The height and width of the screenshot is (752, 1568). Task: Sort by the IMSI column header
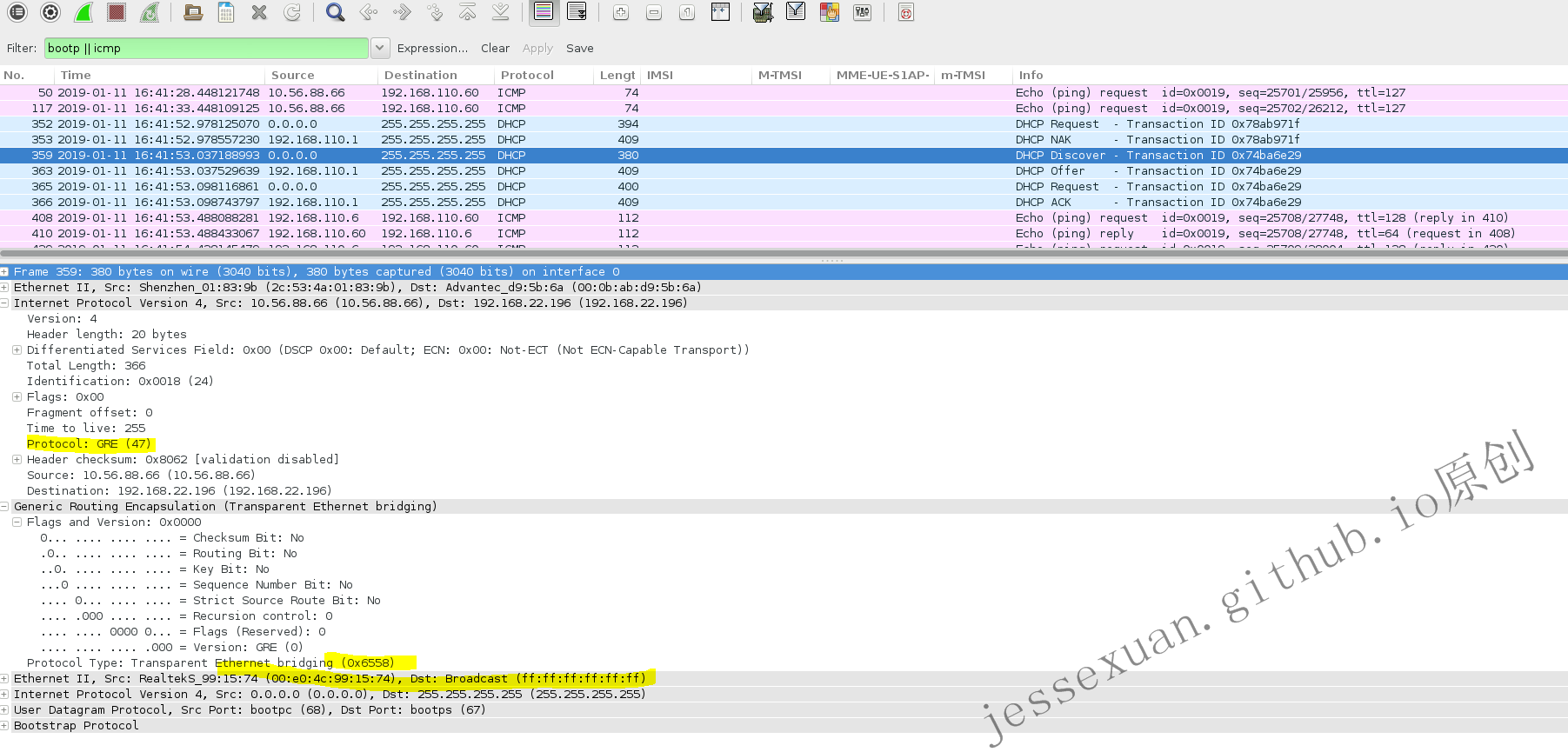(696, 76)
